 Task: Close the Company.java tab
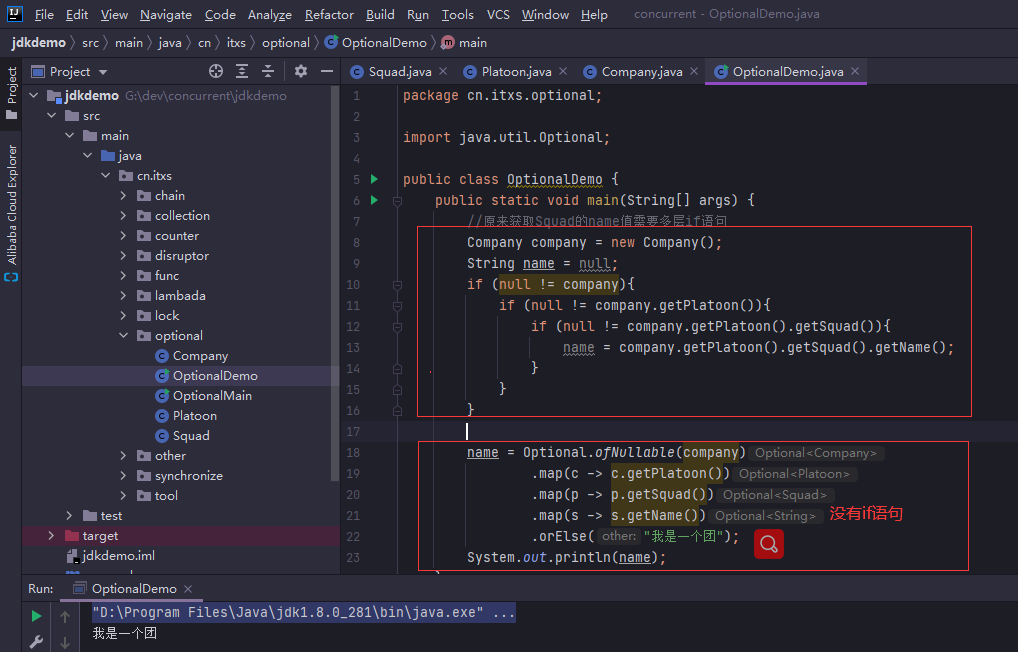(x=694, y=71)
